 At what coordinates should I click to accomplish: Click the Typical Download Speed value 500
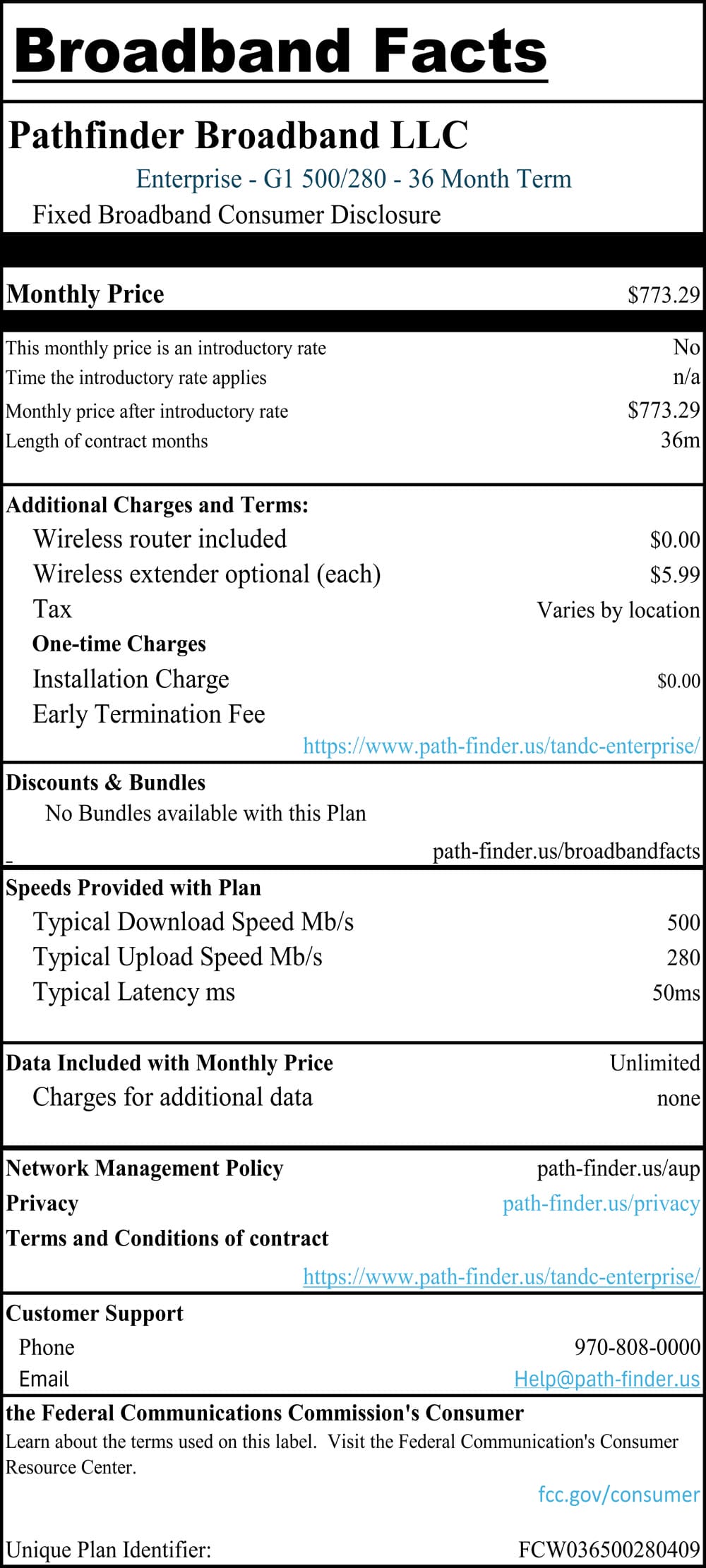click(683, 922)
